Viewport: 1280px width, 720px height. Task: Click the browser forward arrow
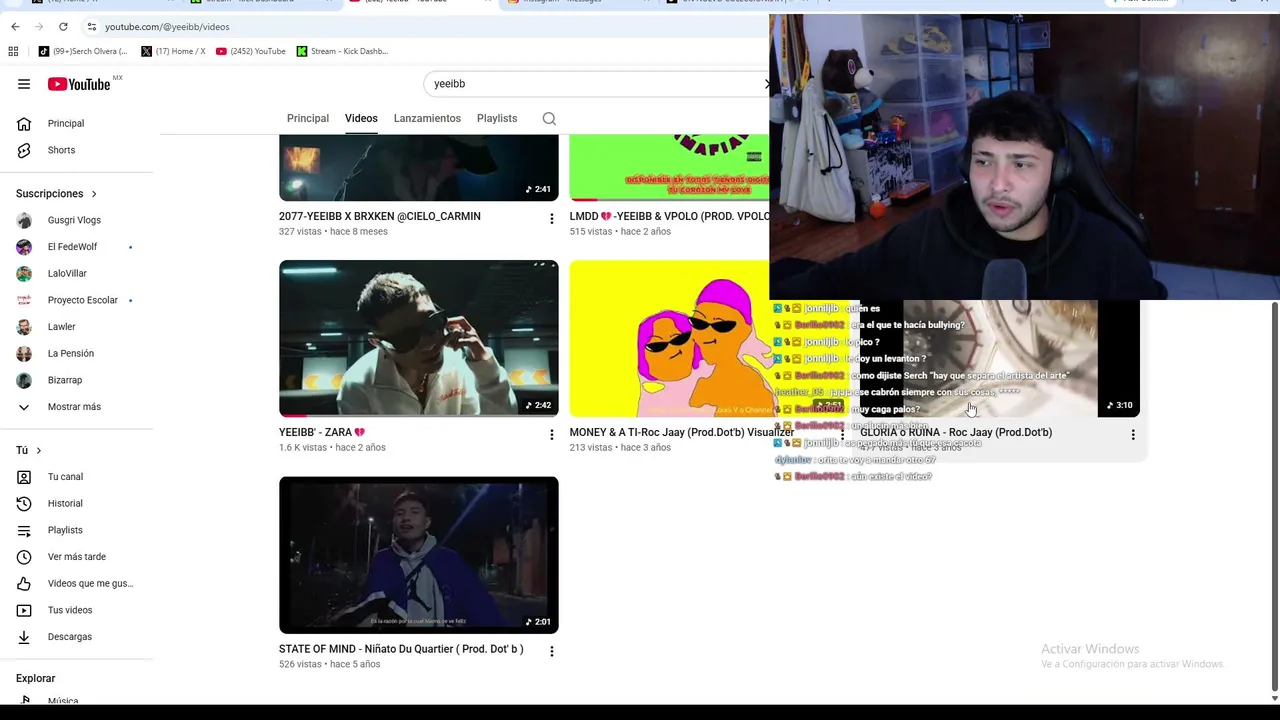(39, 27)
